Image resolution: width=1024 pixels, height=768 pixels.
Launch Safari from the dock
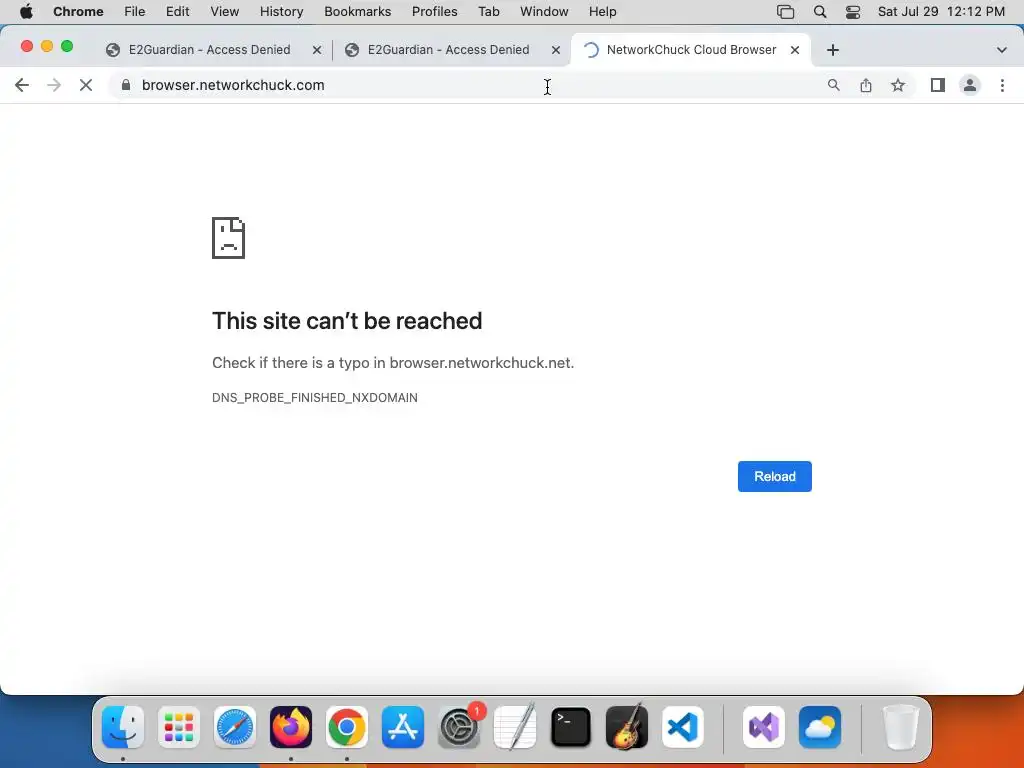(235, 727)
